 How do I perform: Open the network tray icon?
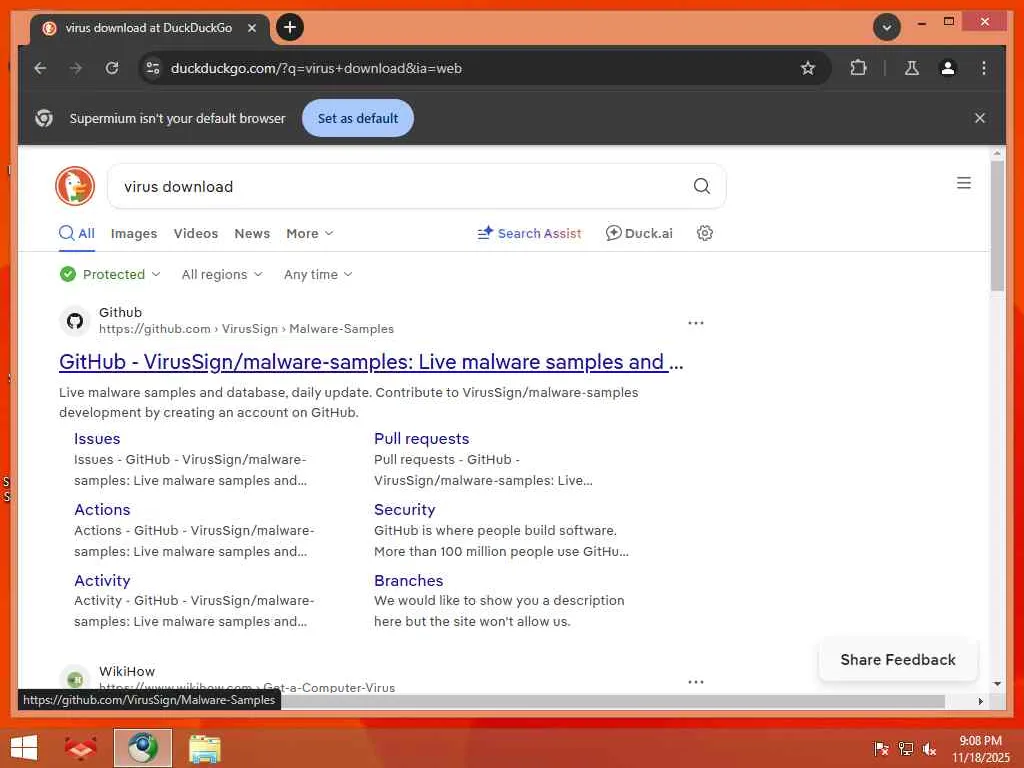point(905,749)
